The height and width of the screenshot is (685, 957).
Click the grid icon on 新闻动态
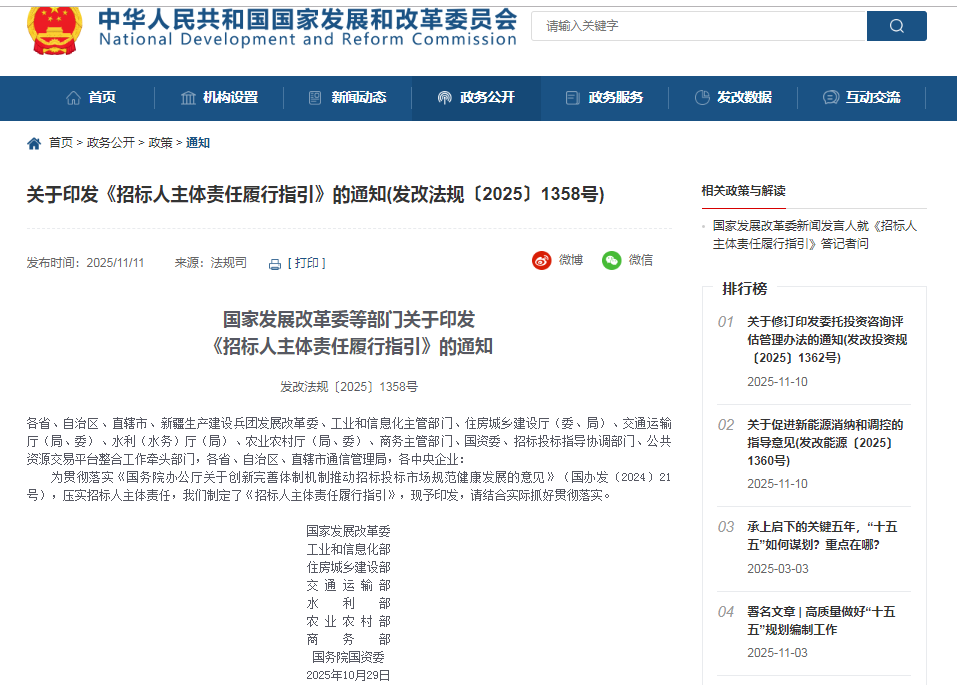click(x=314, y=98)
